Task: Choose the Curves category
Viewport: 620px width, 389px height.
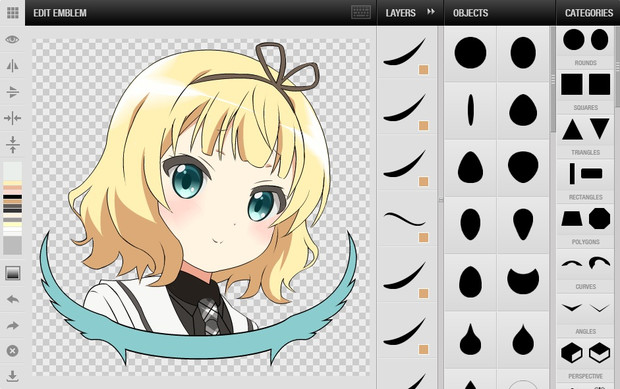Action: click(586, 271)
